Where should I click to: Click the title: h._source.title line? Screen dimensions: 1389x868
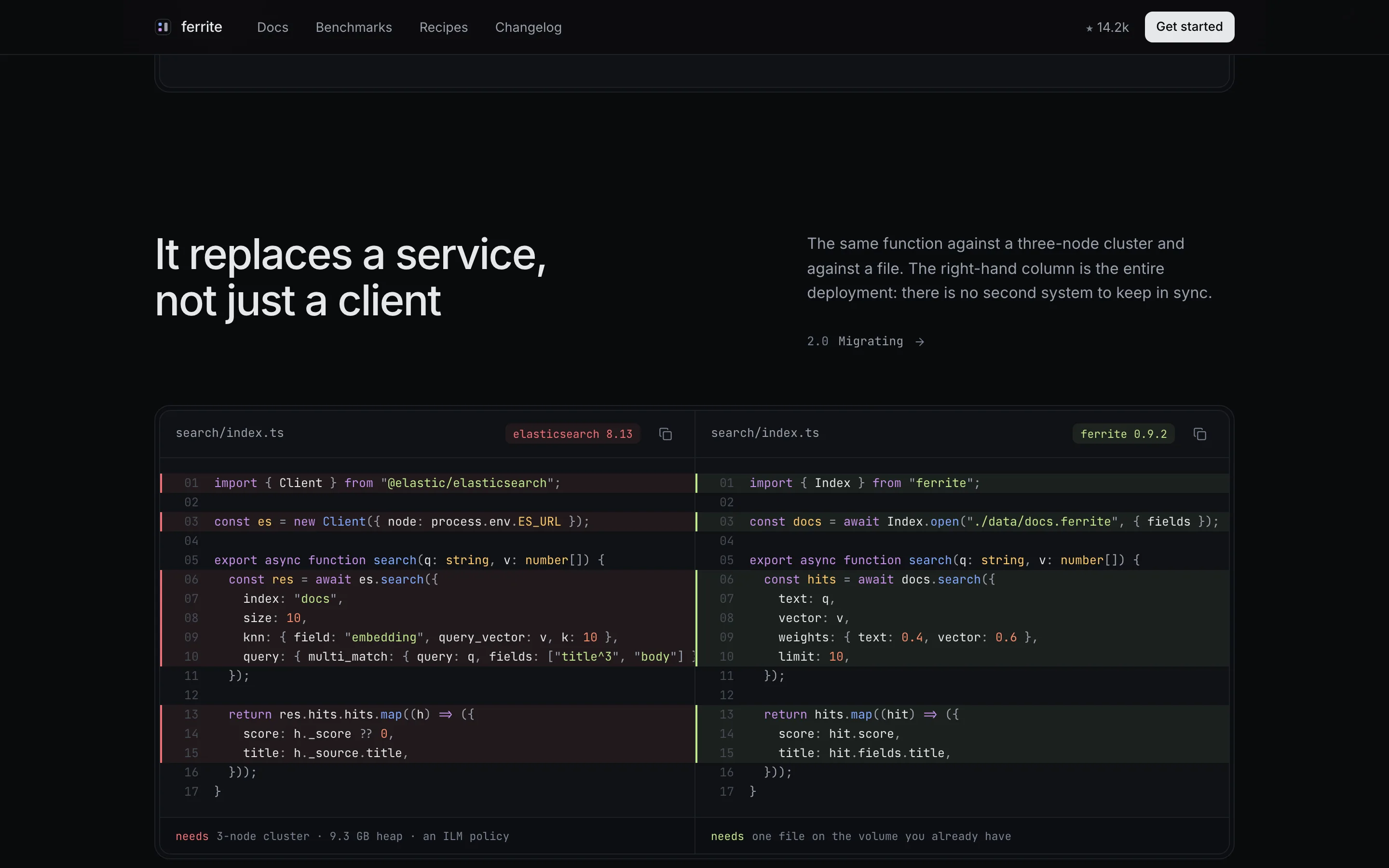tap(428, 753)
